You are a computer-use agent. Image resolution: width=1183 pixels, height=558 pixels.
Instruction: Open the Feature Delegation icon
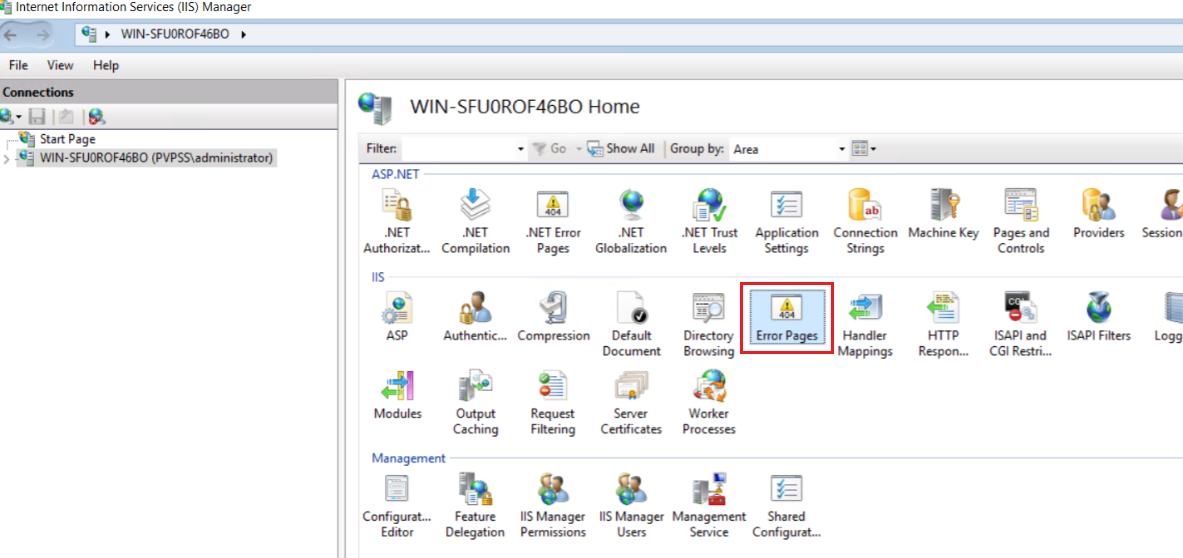click(x=475, y=506)
